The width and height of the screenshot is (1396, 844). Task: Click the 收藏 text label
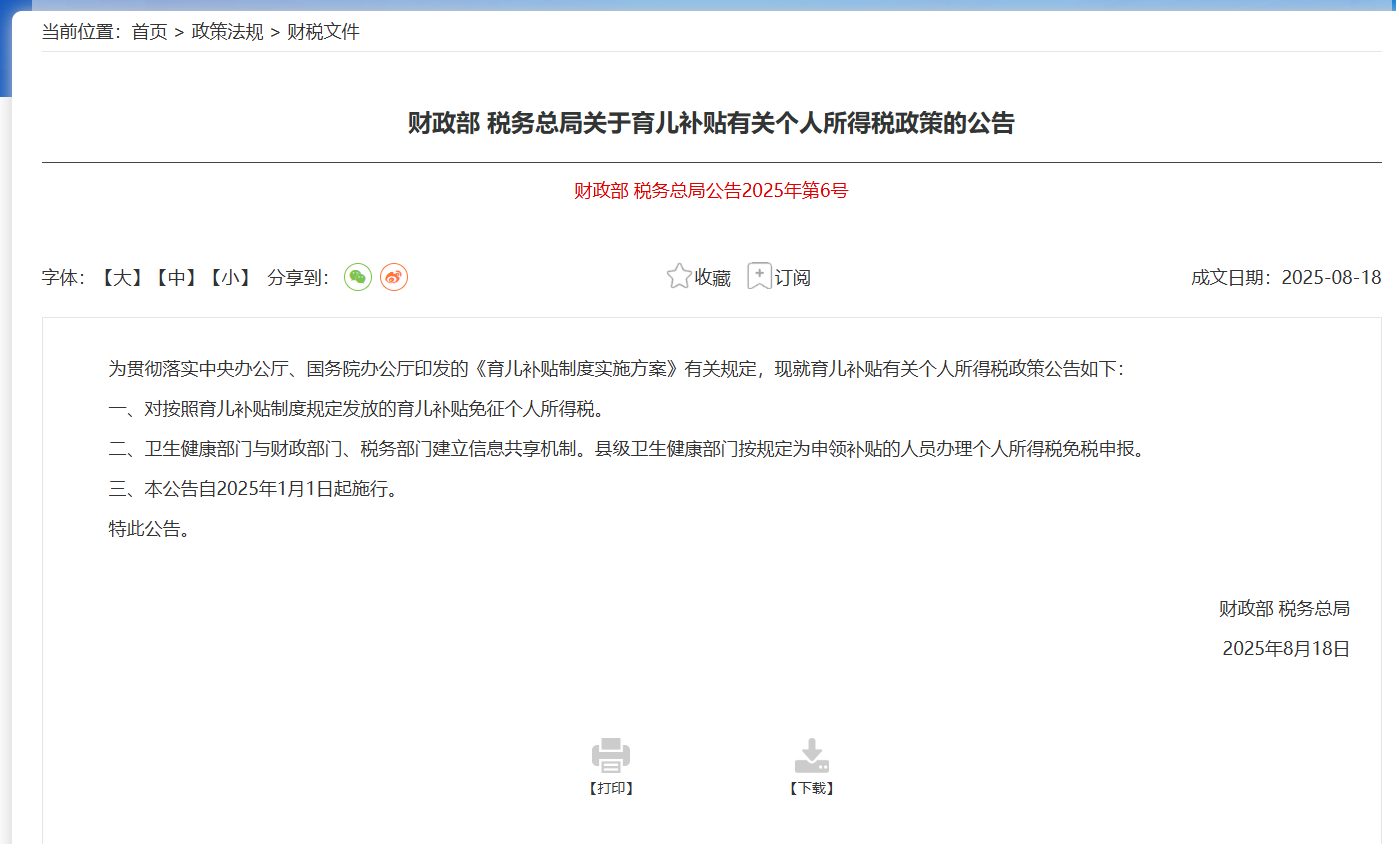pyautogui.click(x=713, y=278)
